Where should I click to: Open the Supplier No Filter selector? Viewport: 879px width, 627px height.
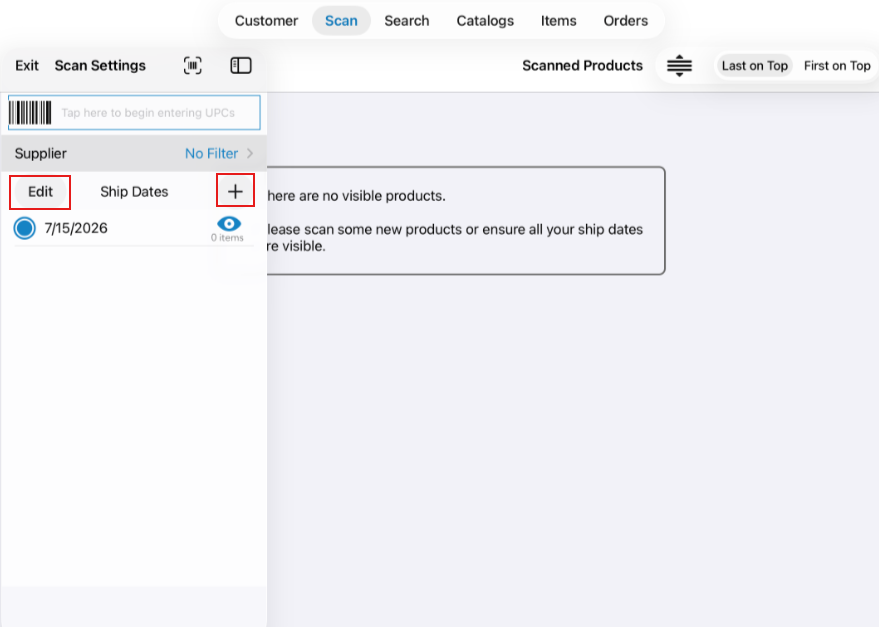coord(134,153)
